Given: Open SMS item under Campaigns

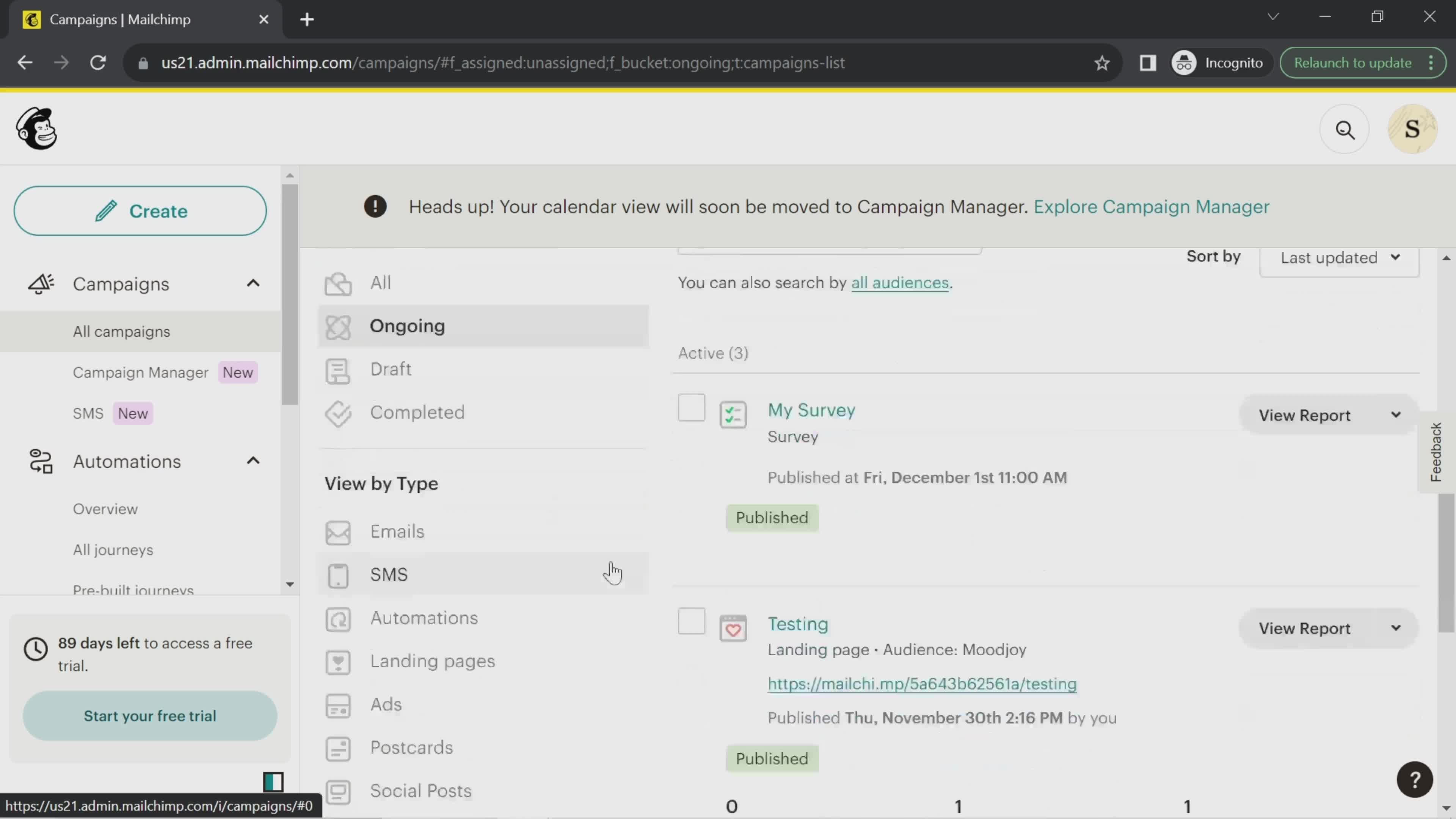Looking at the screenshot, I should [88, 413].
